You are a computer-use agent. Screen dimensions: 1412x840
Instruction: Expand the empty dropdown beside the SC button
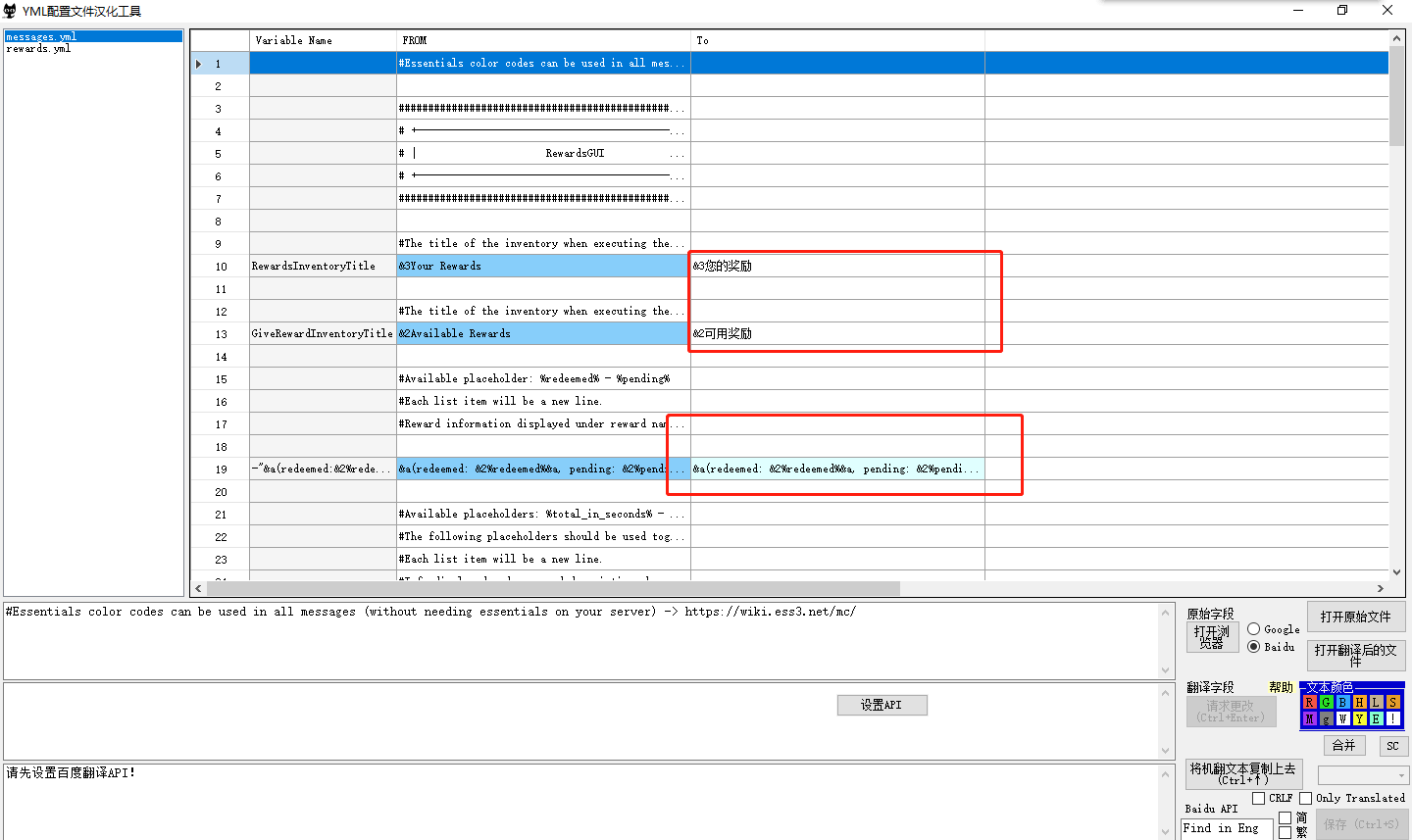(x=1363, y=775)
